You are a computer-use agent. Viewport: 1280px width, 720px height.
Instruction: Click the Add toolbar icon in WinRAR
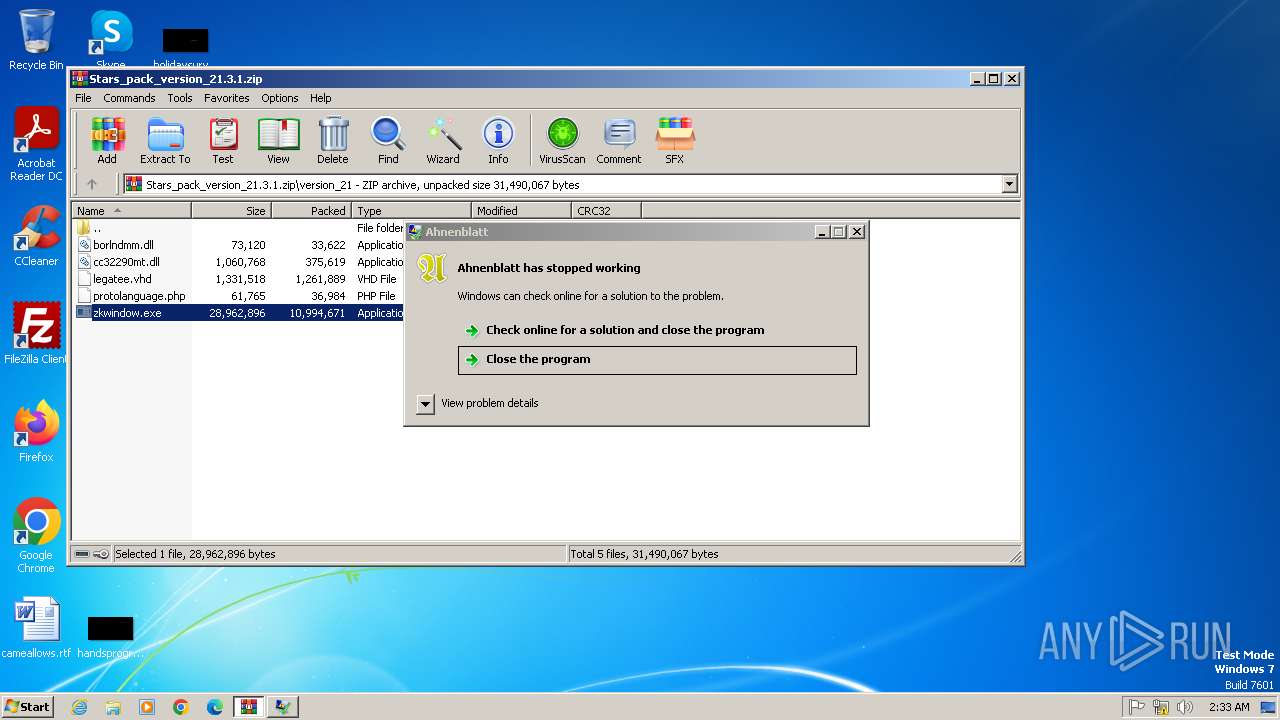click(107, 140)
